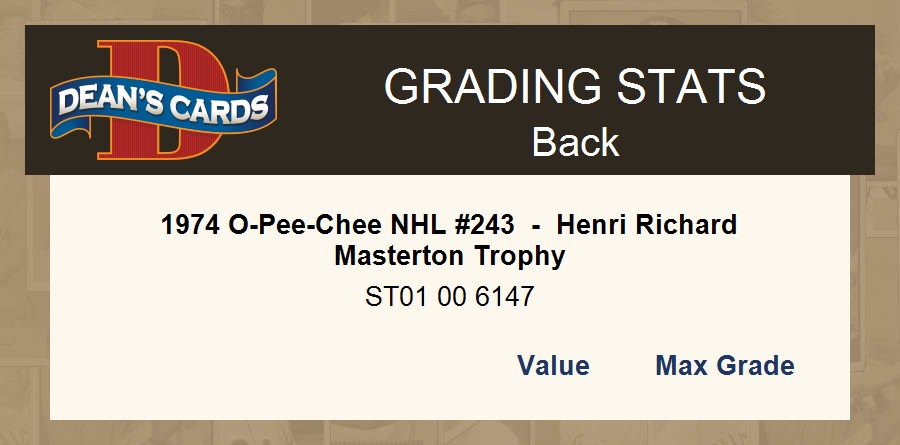The width and height of the screenshot is (900, 445).
Task: Click the word Grade in Max Grade
Action: [757, 366]
